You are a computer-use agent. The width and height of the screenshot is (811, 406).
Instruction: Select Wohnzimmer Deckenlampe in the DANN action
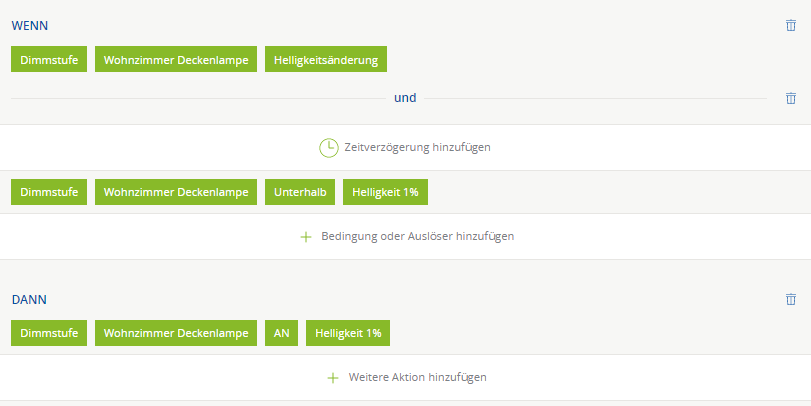(x=176, y=333)
